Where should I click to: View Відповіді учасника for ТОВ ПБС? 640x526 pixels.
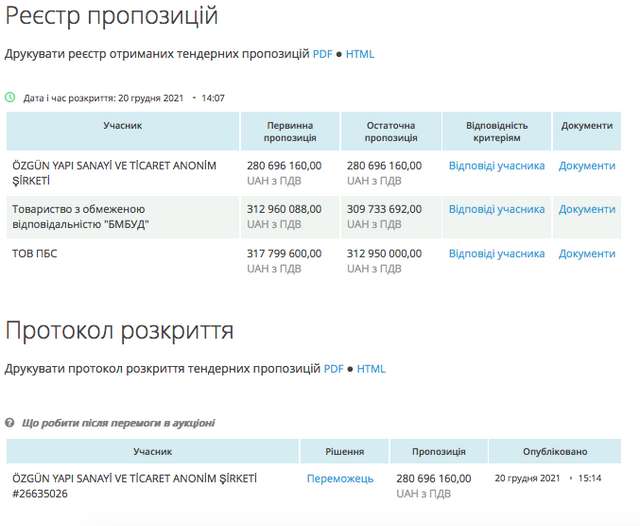pos(496,254)
